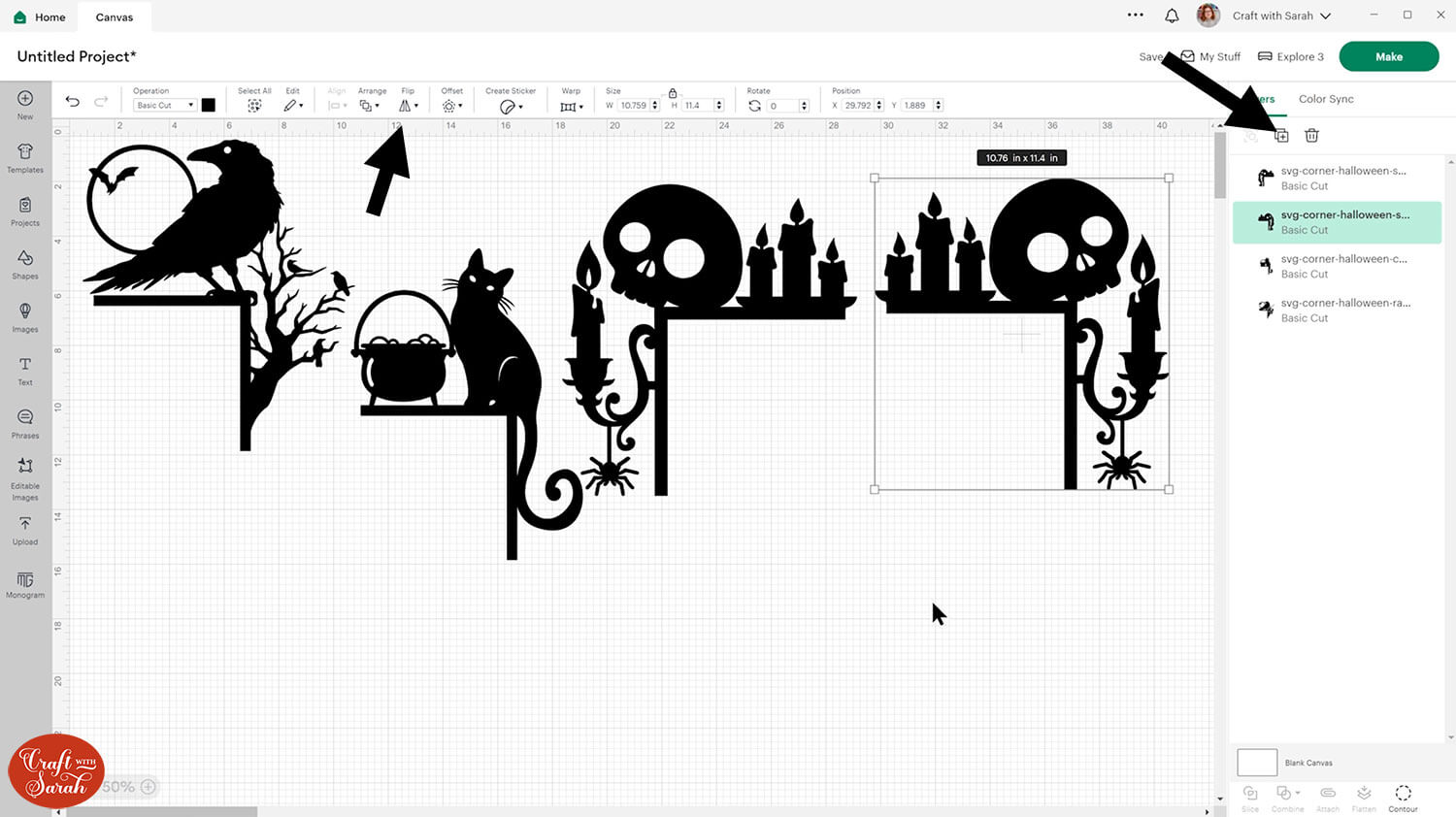Select the Text tool
Screen dimensions: 1456x817
coord(25,371)
